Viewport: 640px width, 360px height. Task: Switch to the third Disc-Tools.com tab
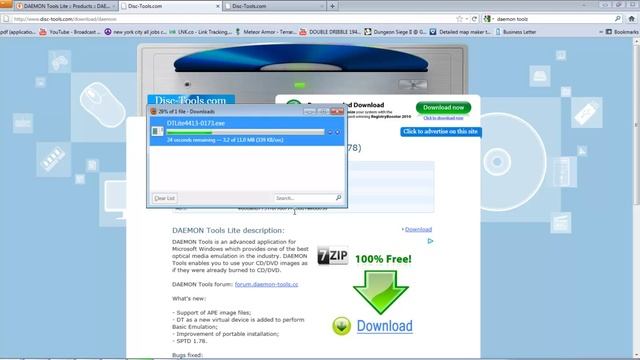[275, 6]
